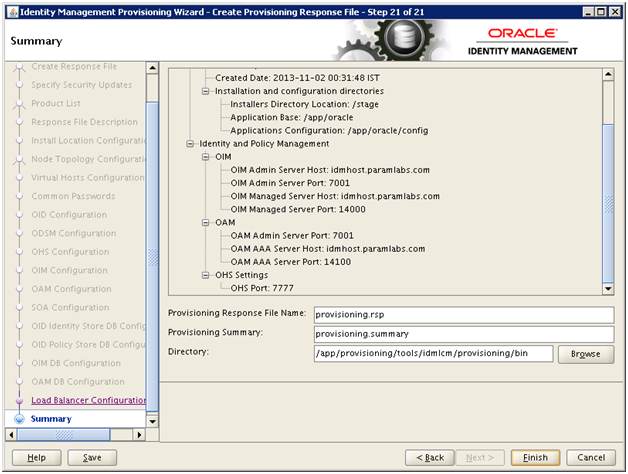Select the OAM Configuration step
This screenshot has height=474, width=628.
pyautogui.click(x=71, y=289)
